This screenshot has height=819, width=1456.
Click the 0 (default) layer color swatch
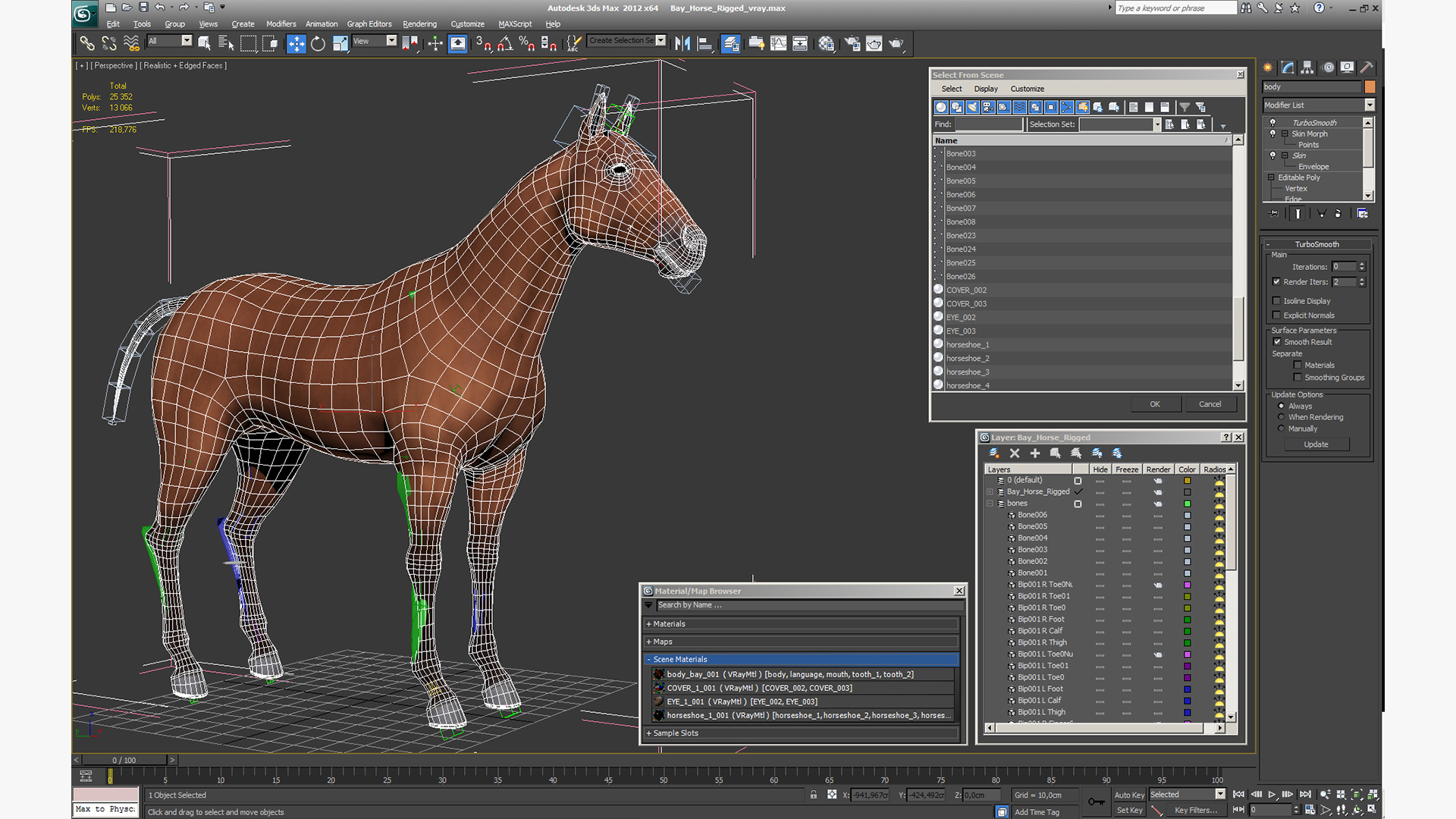(x=1188, y=481)
